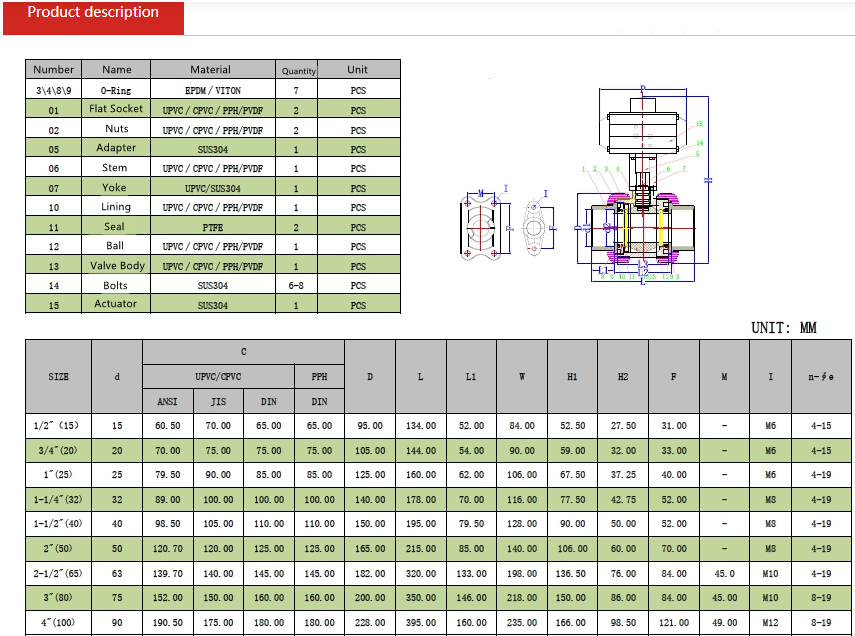Screen dimensions: 855x636
Task: Click the n-Φe column header
Action: click(x=820, y=378)
